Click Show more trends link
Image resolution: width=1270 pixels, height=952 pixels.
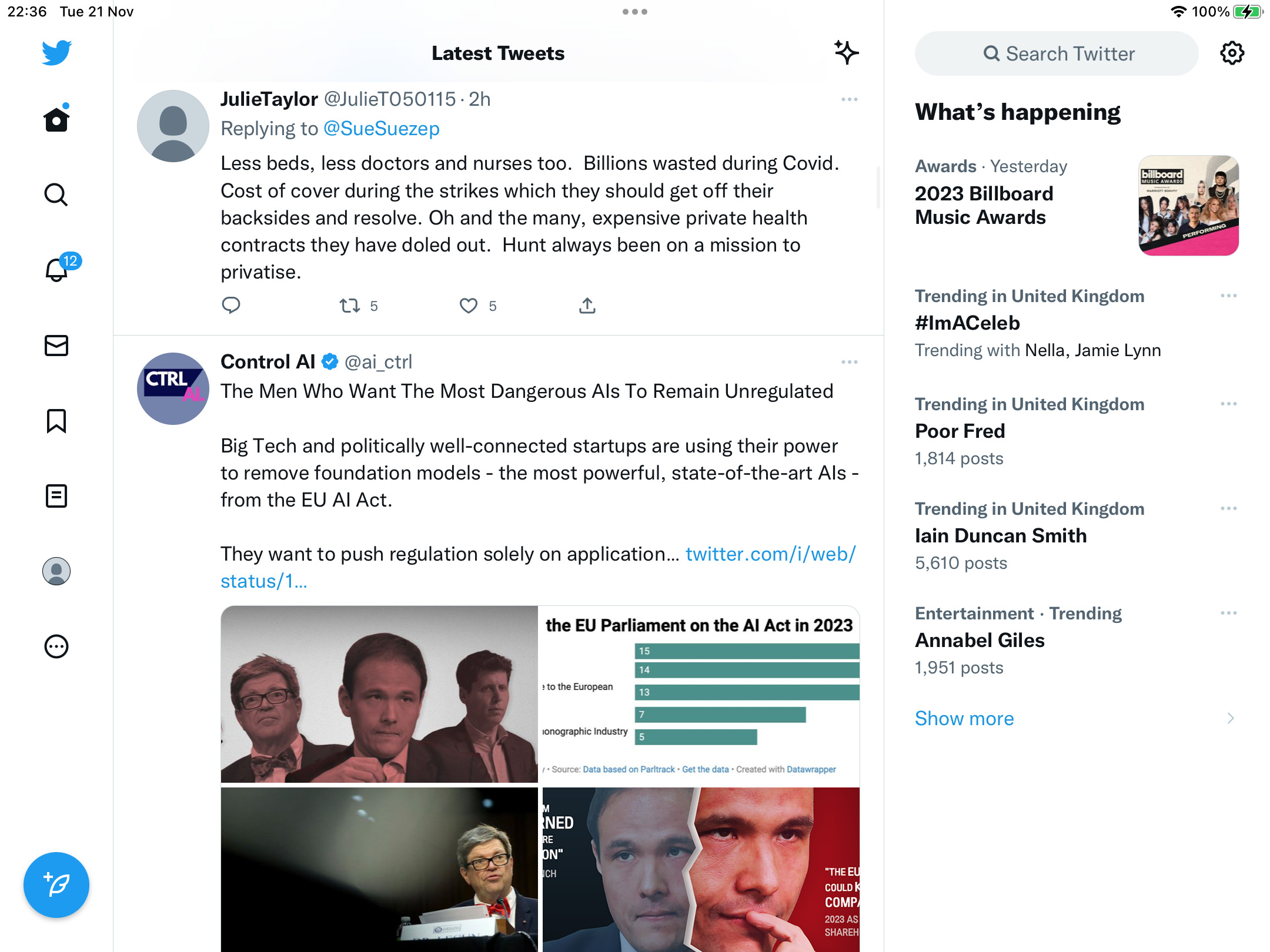[x=964, y=718]
